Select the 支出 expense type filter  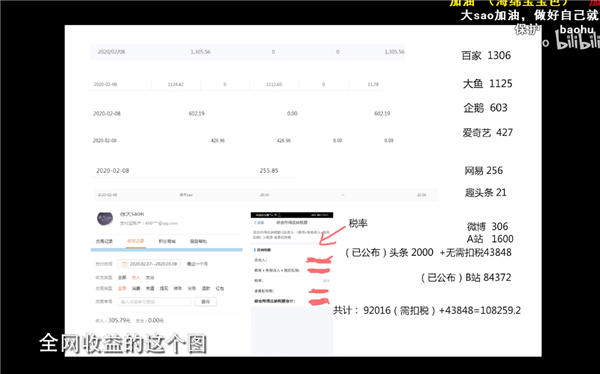[150, 278]
